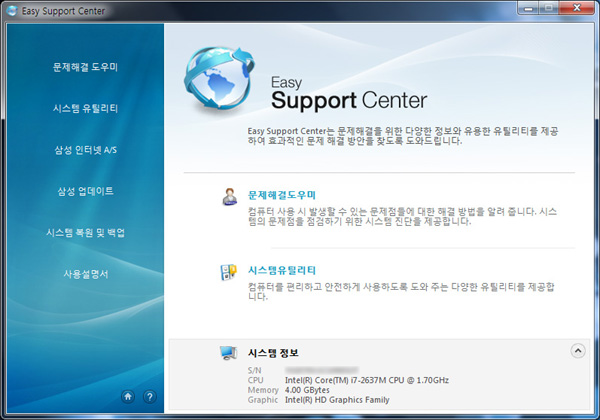The height and width of the screenshot is (420, 600).
Task: Open 시스템 복원 및 백업 sidebar item
Action: coord(85,233)
